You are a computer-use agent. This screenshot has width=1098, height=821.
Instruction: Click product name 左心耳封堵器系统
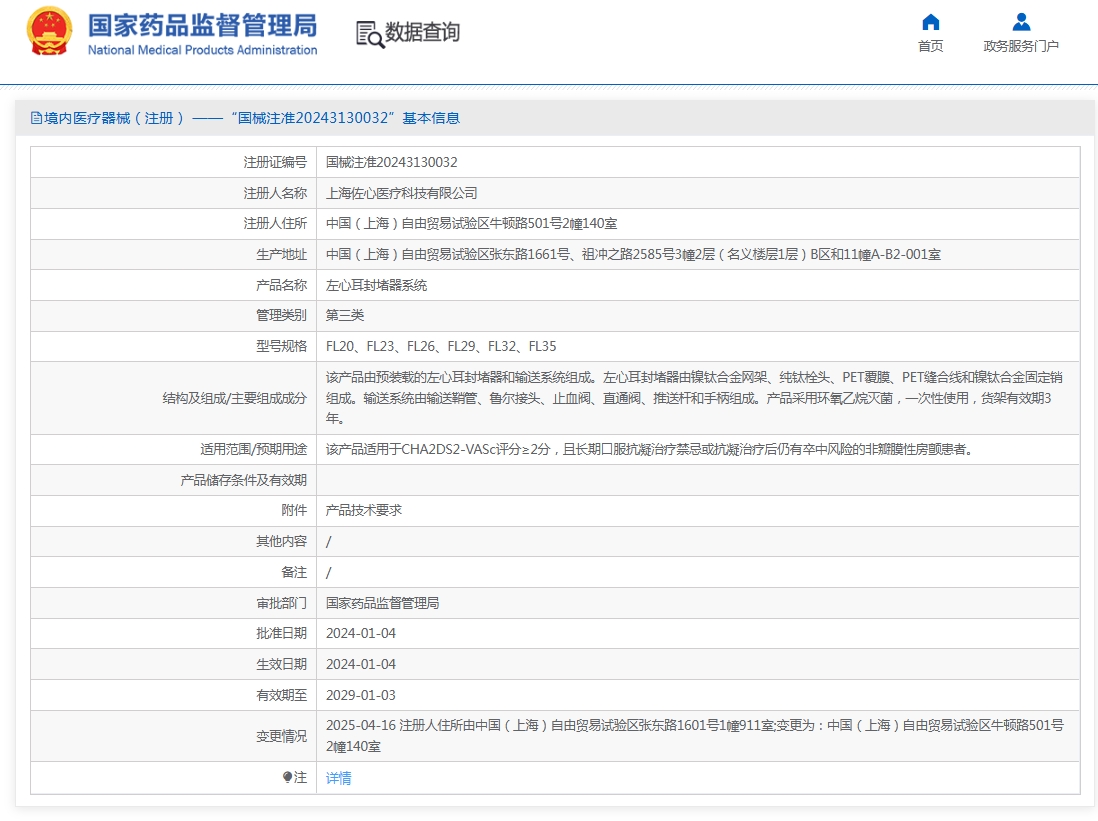pos(376,285)
